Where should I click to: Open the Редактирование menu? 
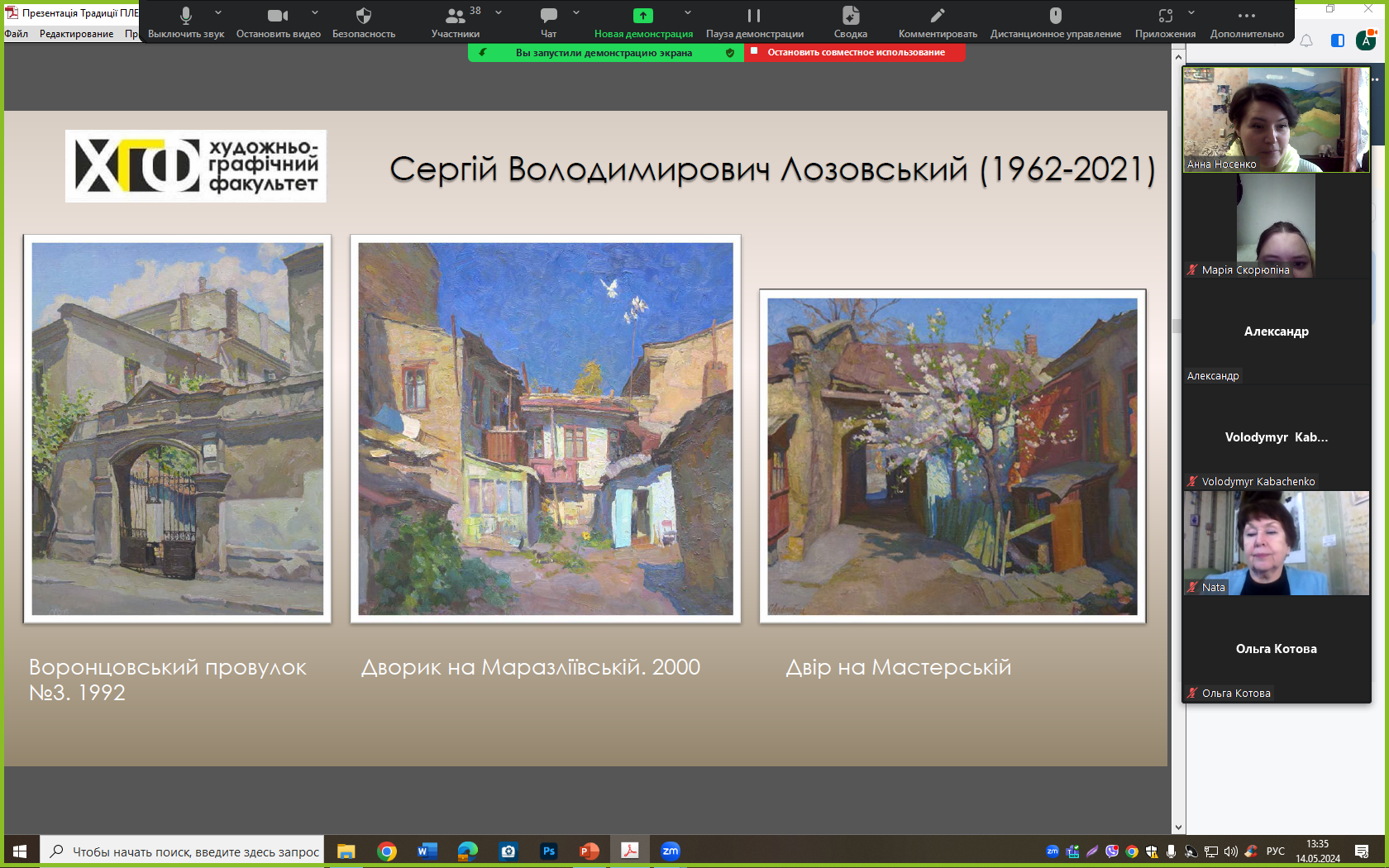tap(76, 34)
